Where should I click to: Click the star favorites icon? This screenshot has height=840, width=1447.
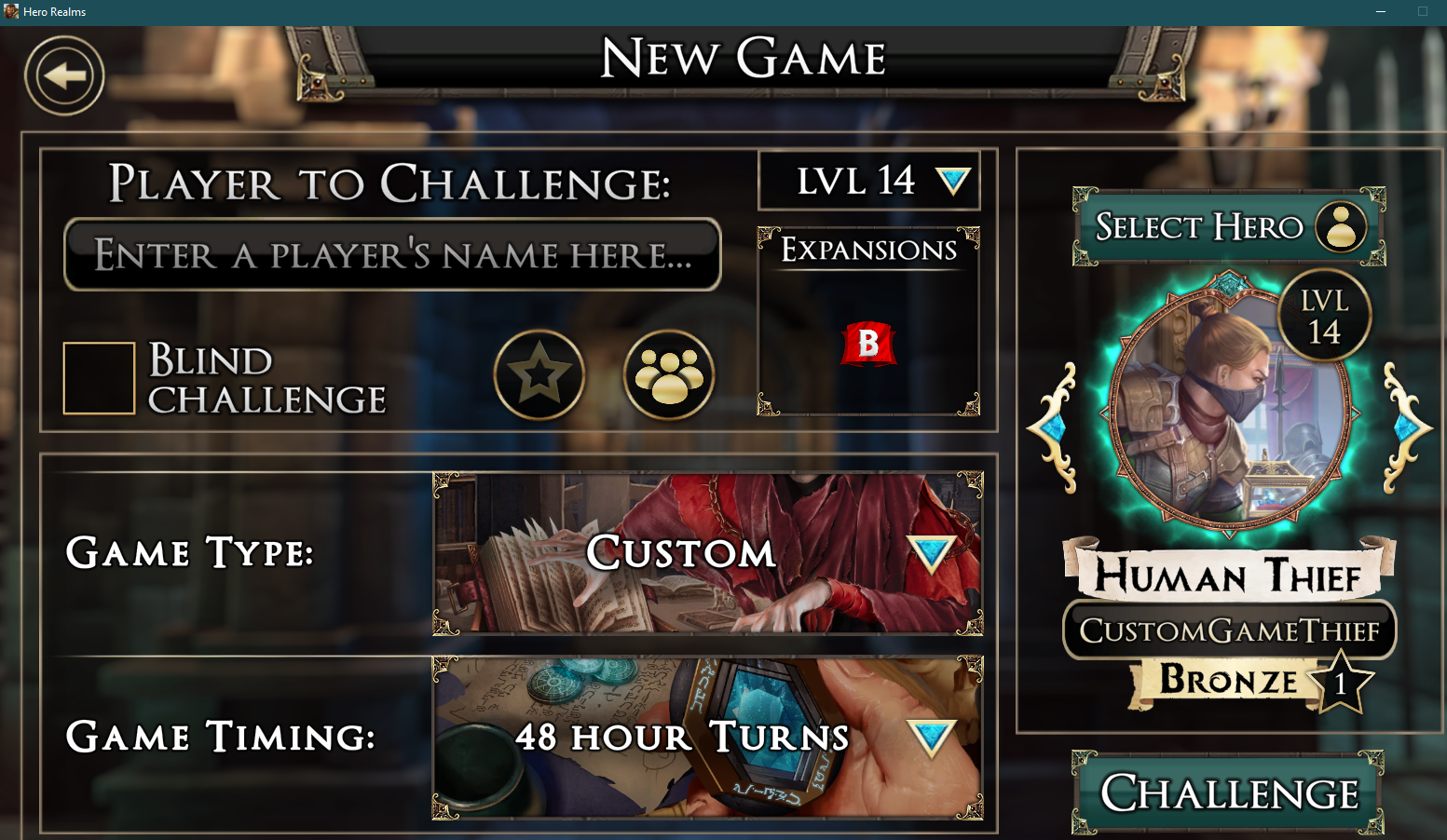pyautogui.click(x=539, y=375)
